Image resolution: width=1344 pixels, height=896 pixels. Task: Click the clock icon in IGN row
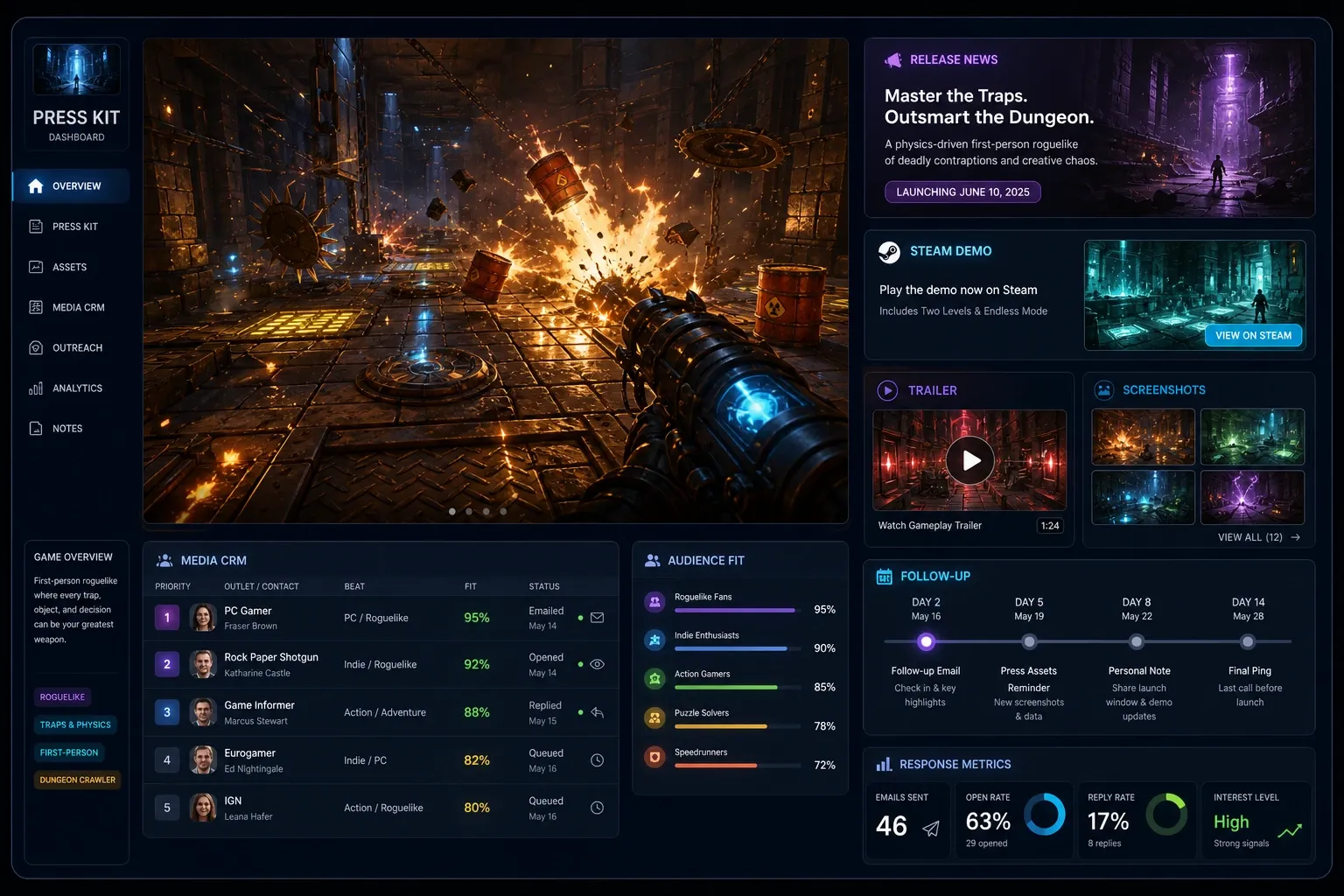(x=598, y=808)
